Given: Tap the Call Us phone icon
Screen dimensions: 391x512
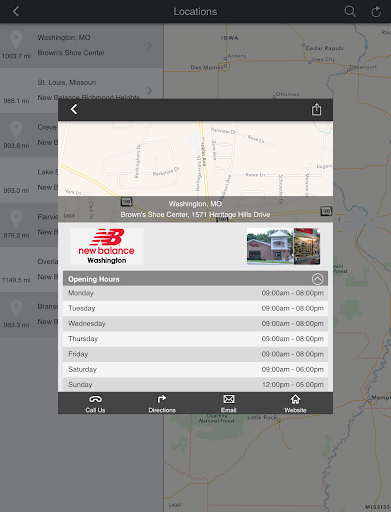Looking at the screenshot, I should coord(95,399).
